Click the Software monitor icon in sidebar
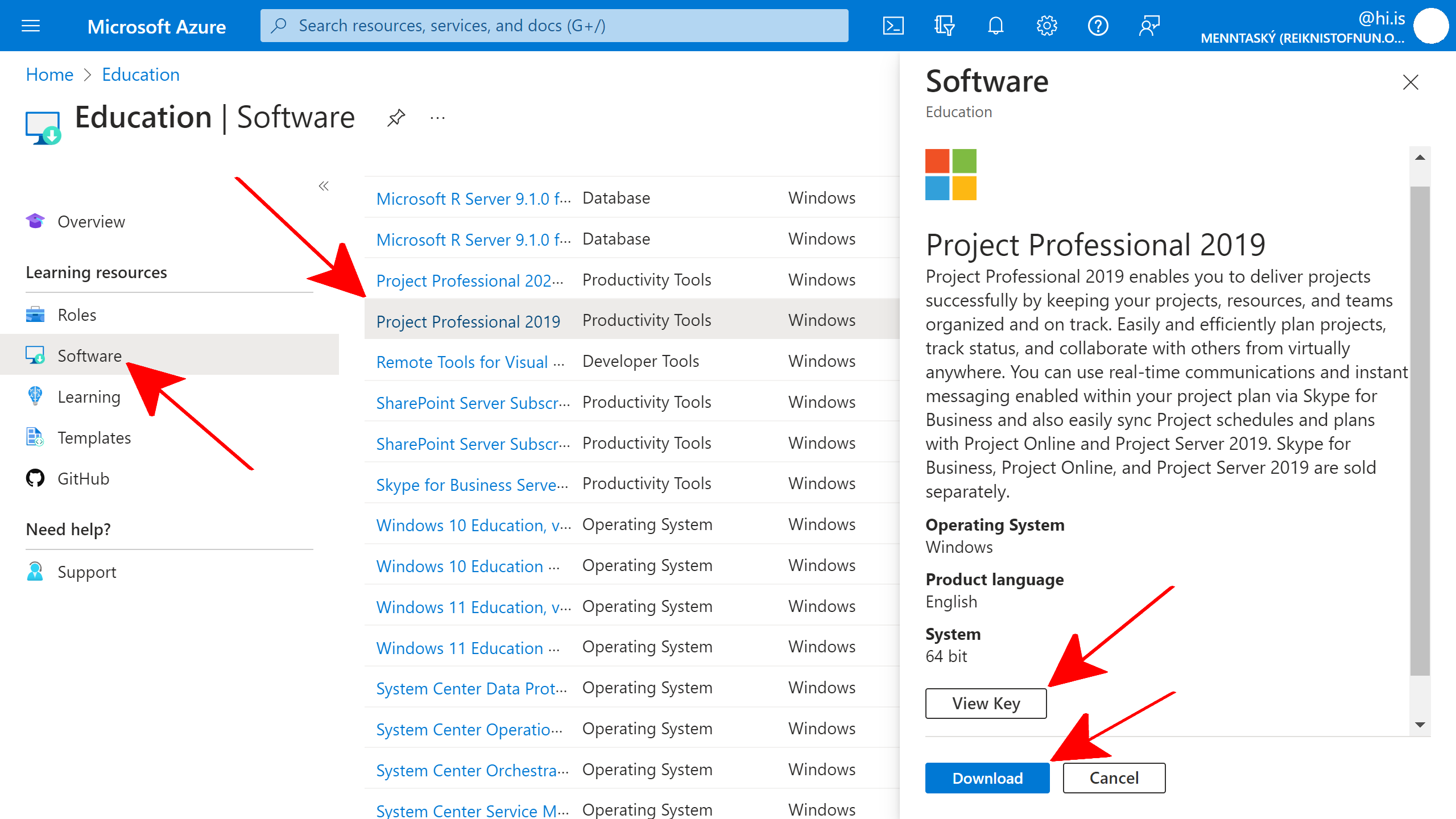The width and height of the screenshot is (1456, 819). (35, 355)
